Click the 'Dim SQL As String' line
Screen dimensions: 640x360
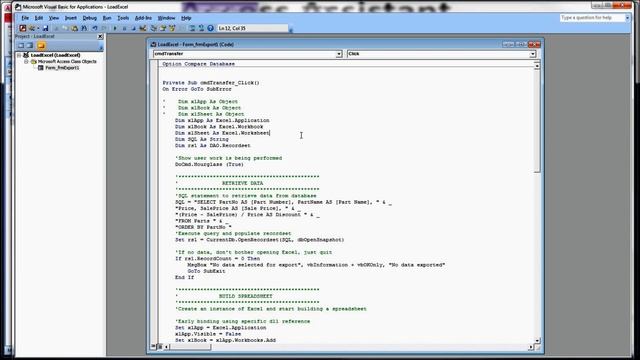(x=202, y=139)
